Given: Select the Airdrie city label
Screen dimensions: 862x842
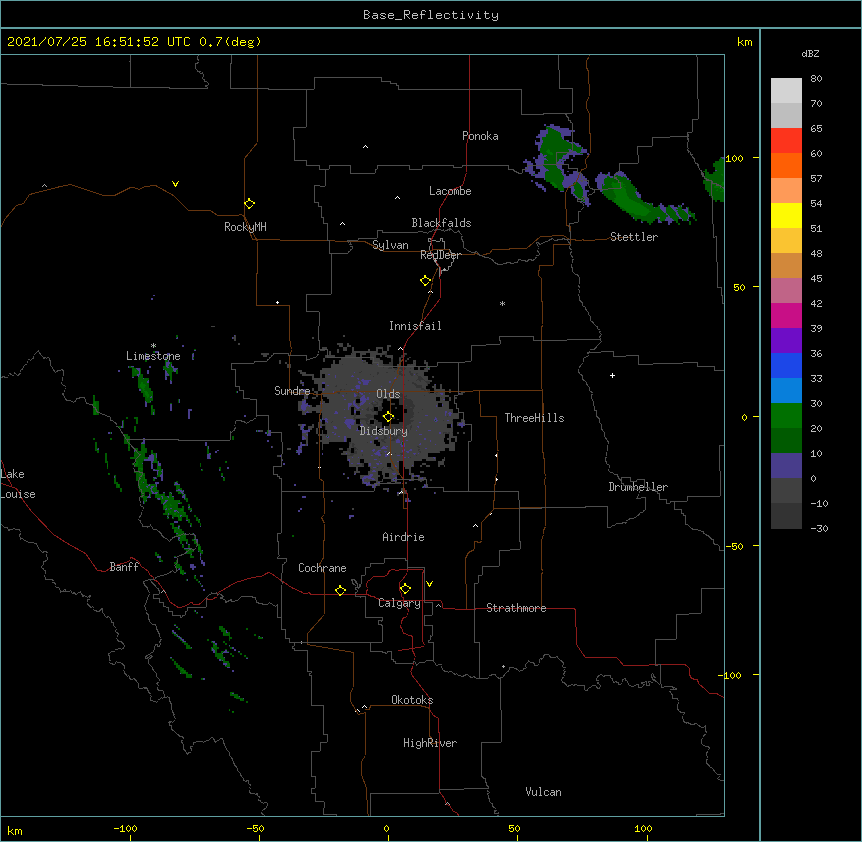Looking at the screenshot, I should pyautogui.click(x=404, y=537).
